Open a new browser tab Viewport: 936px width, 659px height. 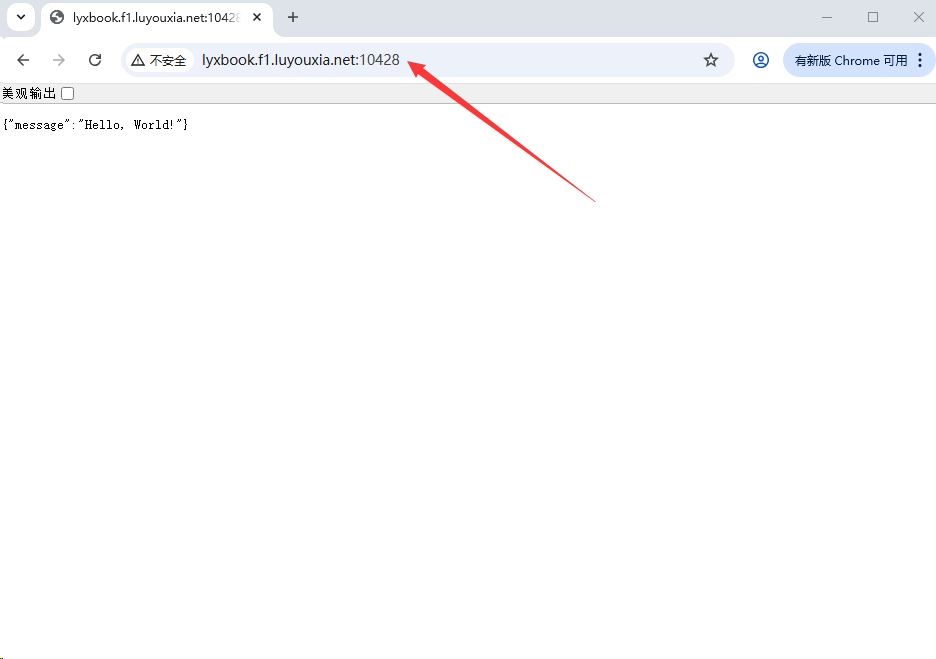point(292,17)
